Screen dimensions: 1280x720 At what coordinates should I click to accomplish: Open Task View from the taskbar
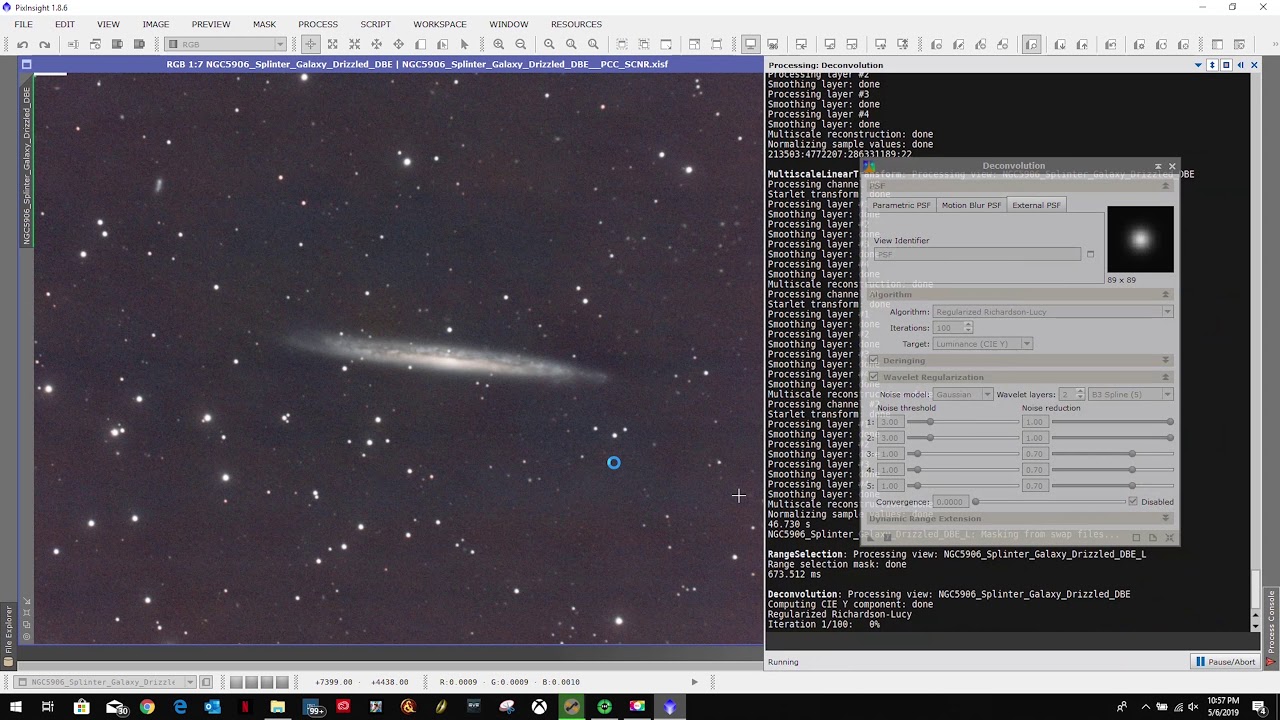pos(47,707)
